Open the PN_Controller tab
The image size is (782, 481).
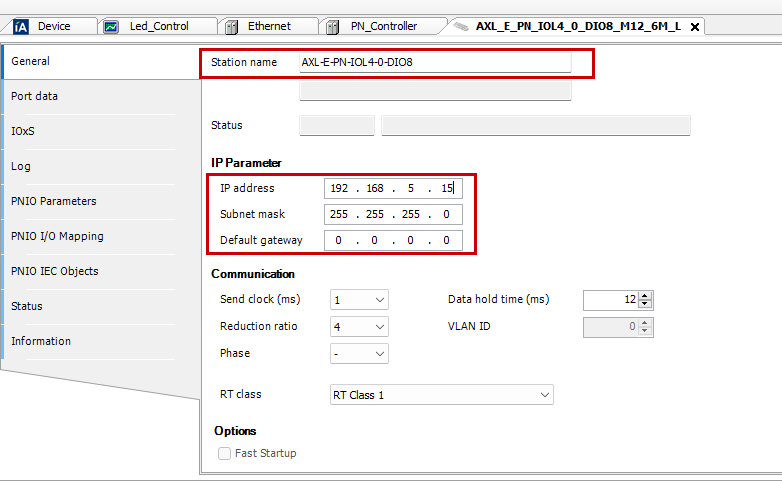click(384, 26)
